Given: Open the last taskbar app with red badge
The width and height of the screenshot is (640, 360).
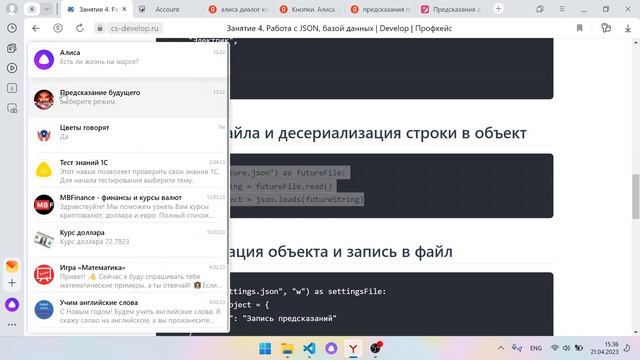Looking at the screenshot, I should click(x=376, y=348).
